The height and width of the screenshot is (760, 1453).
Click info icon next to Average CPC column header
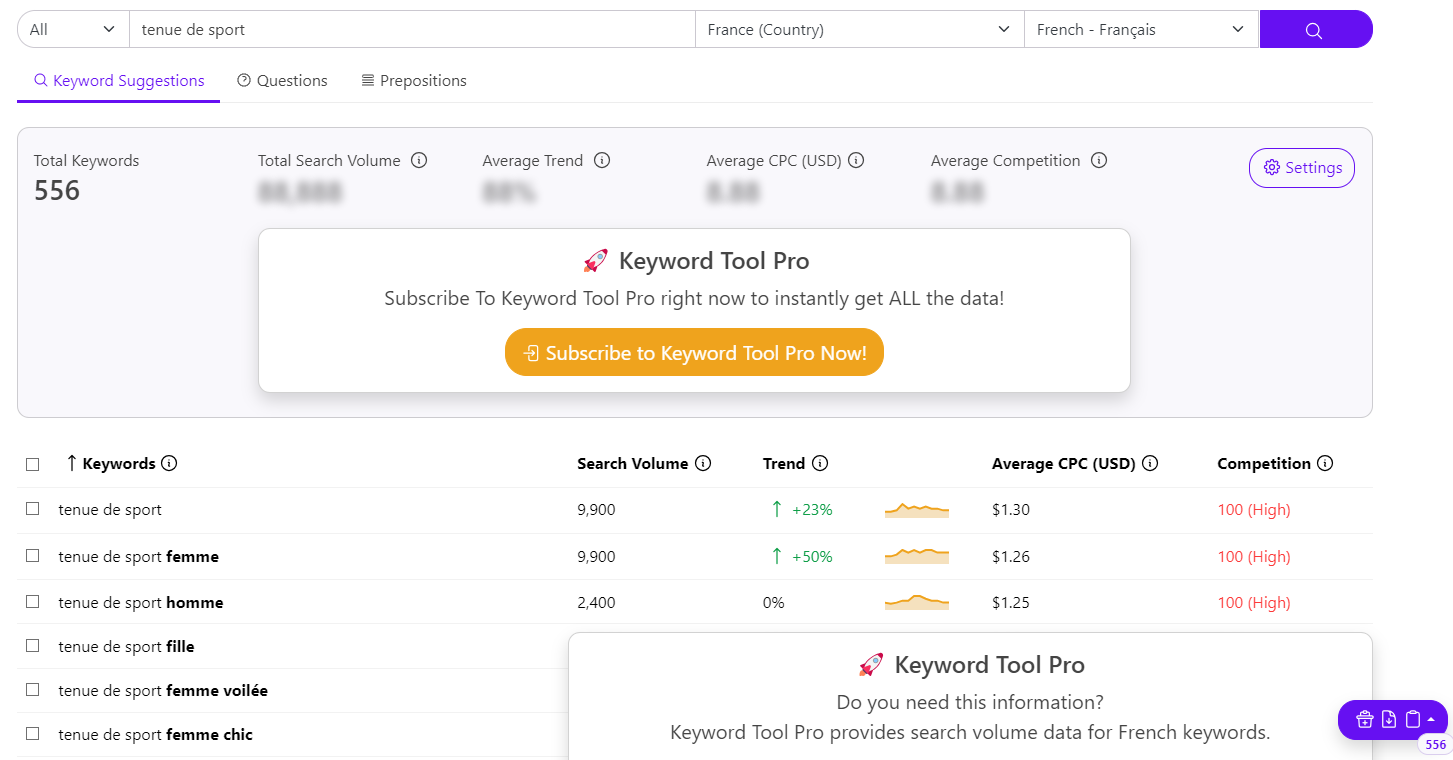point(1150,464)
